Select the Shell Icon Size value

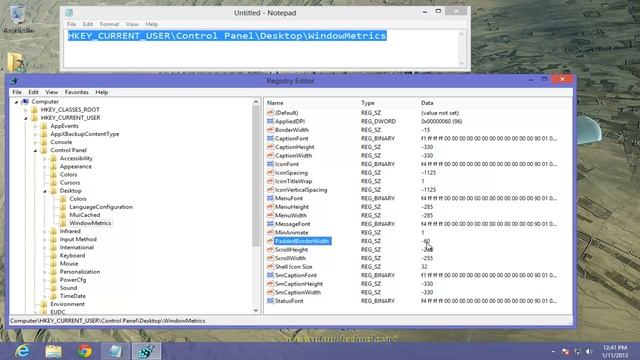click(293, 267)
